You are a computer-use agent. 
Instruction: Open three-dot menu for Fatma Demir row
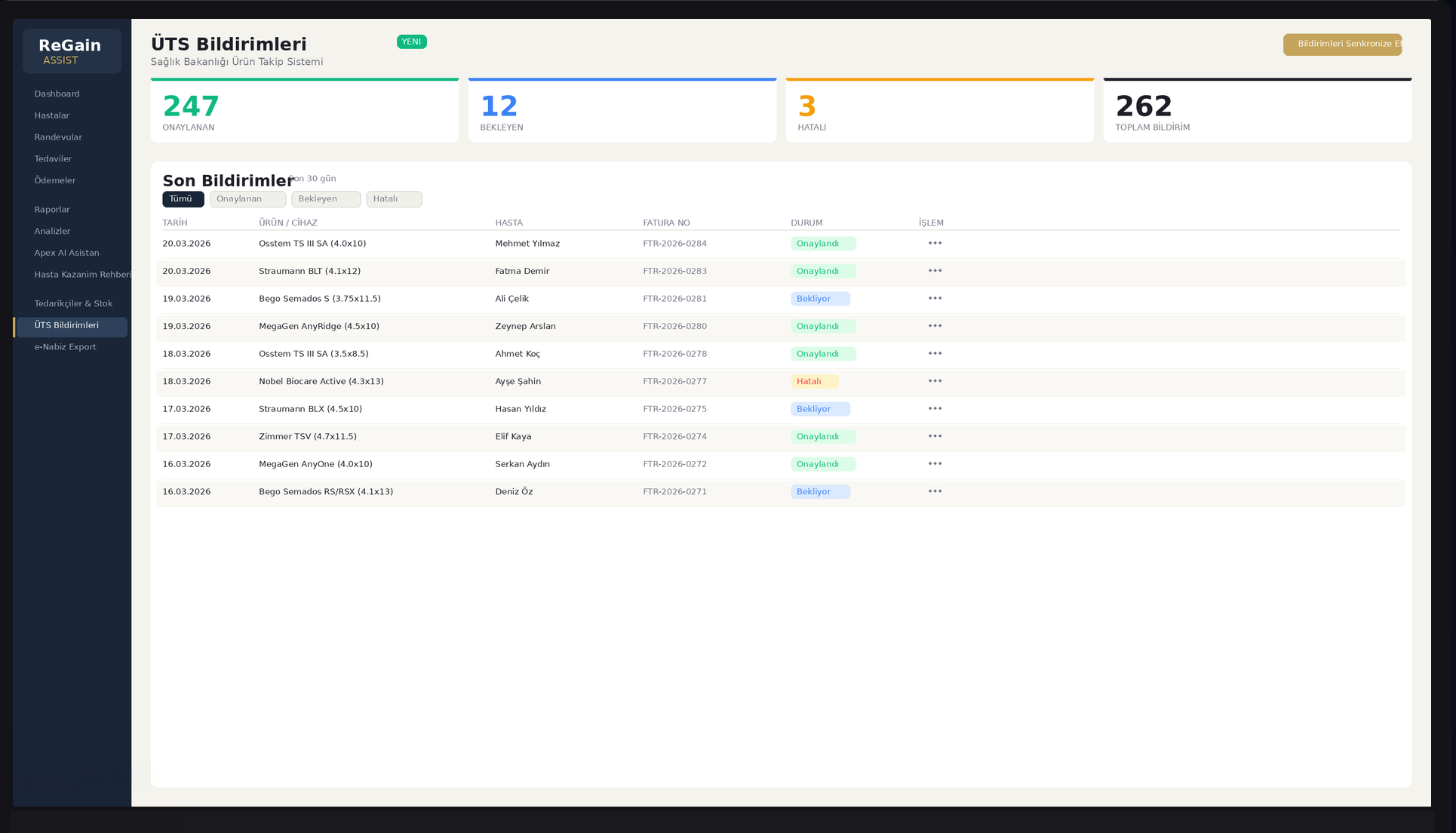click(x=935, y=271)
